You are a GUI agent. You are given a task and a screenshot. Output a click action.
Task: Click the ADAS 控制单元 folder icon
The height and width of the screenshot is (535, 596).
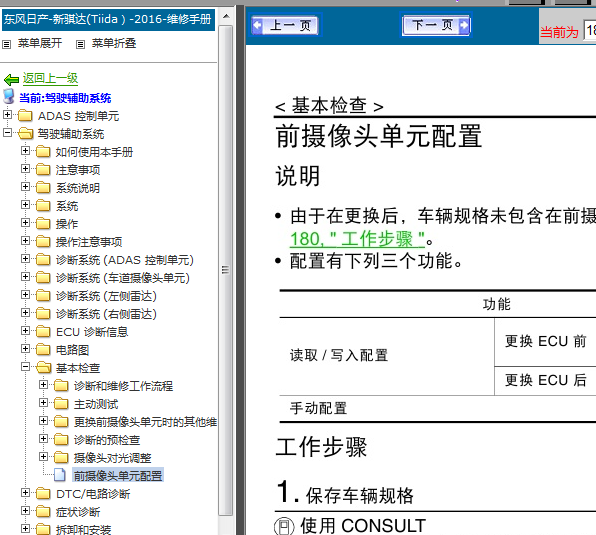pyautogui.click(x=25, y=115)
